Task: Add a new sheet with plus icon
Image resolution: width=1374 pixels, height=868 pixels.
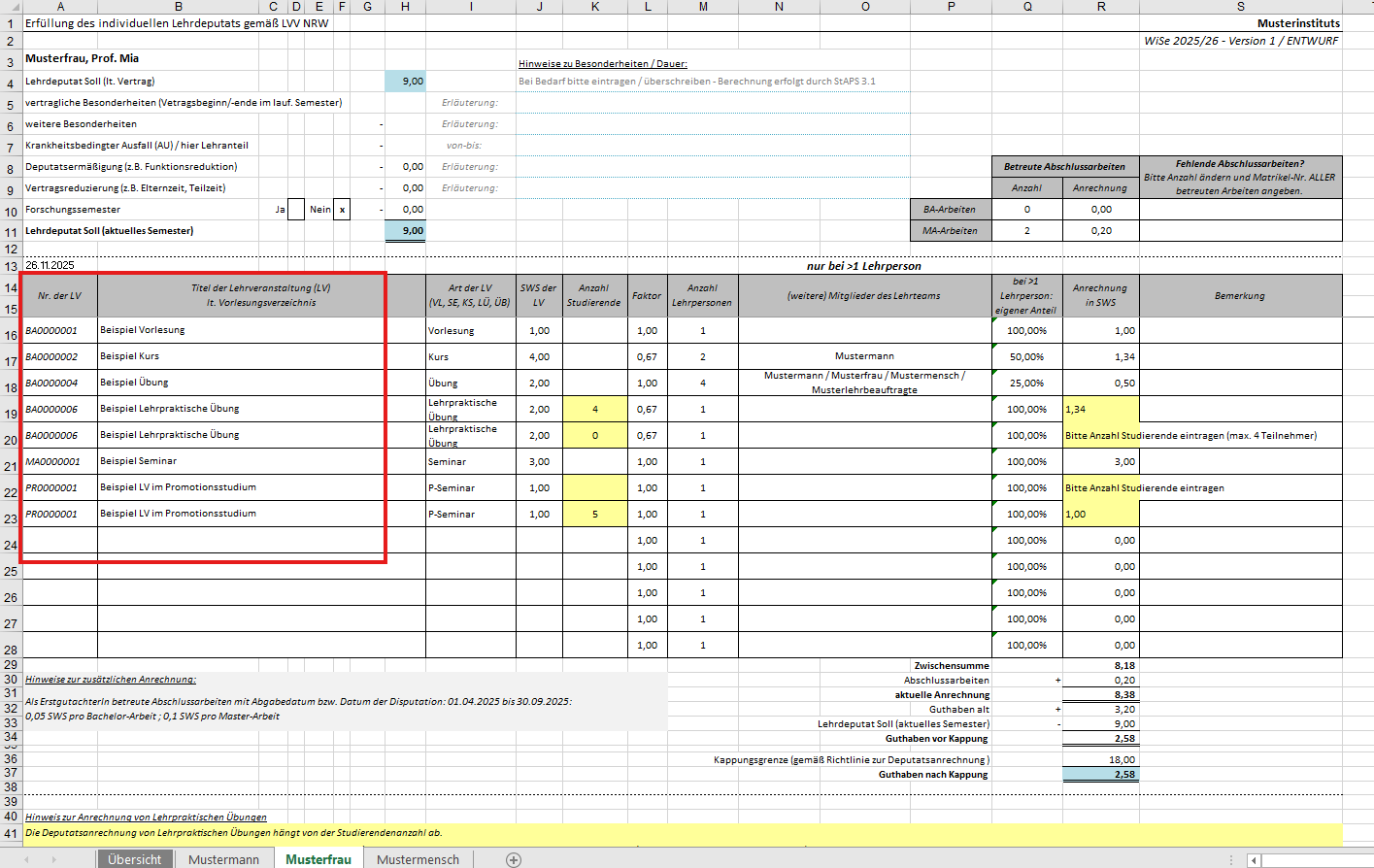Action: point(514,859)
